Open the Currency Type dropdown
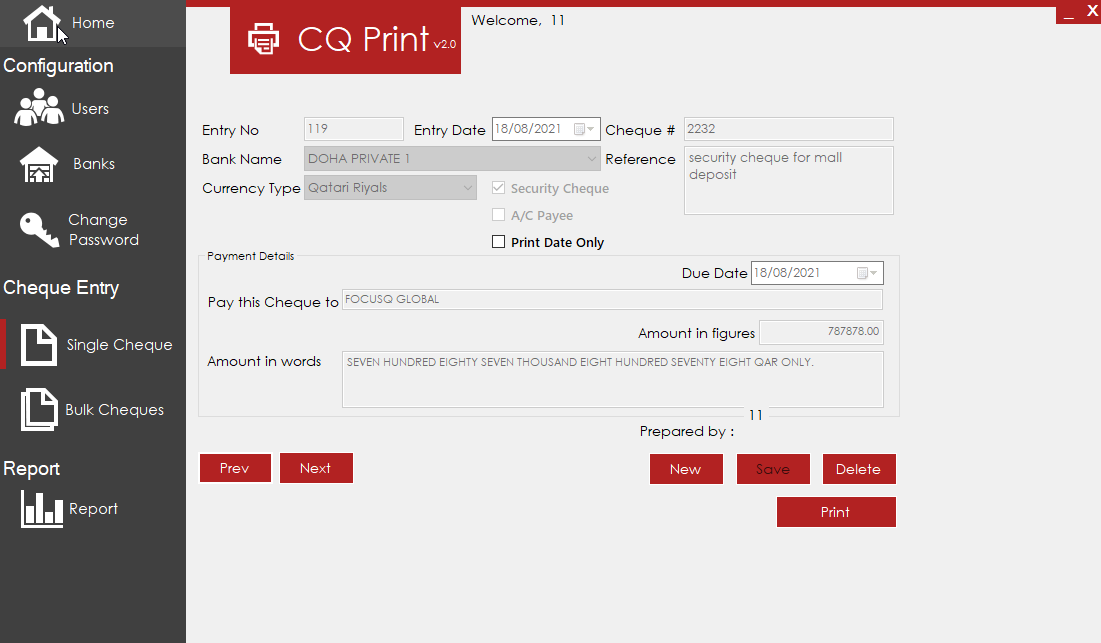1101x643 pixels. (468, 187)
